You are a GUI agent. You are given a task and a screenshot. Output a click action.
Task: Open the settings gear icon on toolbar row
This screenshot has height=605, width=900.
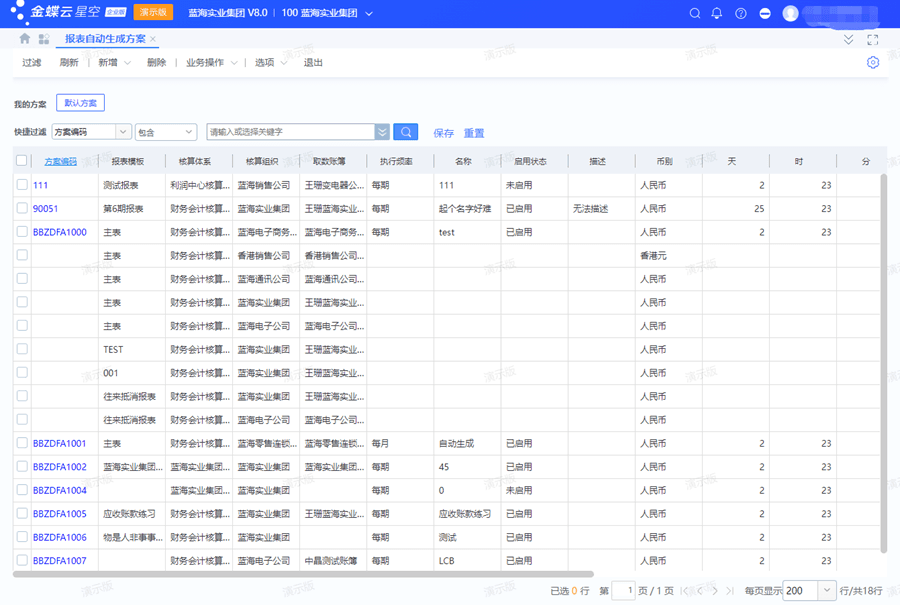pyautogui.click(x=872, y=61)
